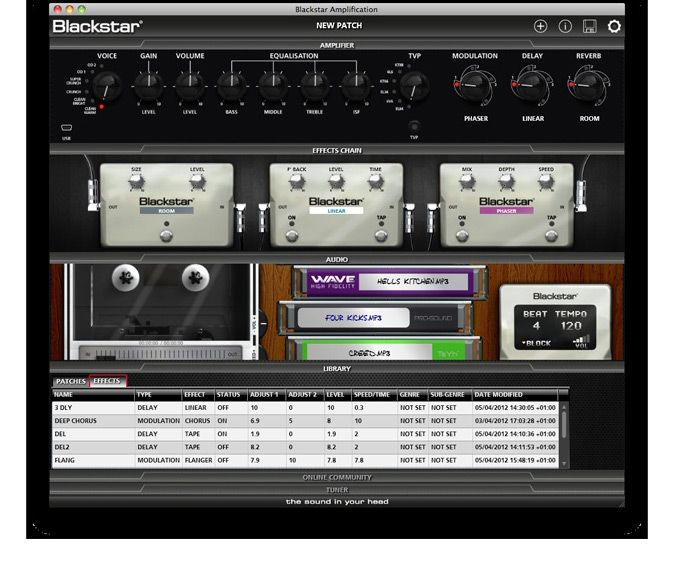Image resolution: width=680 pixels, height=588 pixels.
Task: Collapse the Effects Chain section header
Action: [337, 150]
